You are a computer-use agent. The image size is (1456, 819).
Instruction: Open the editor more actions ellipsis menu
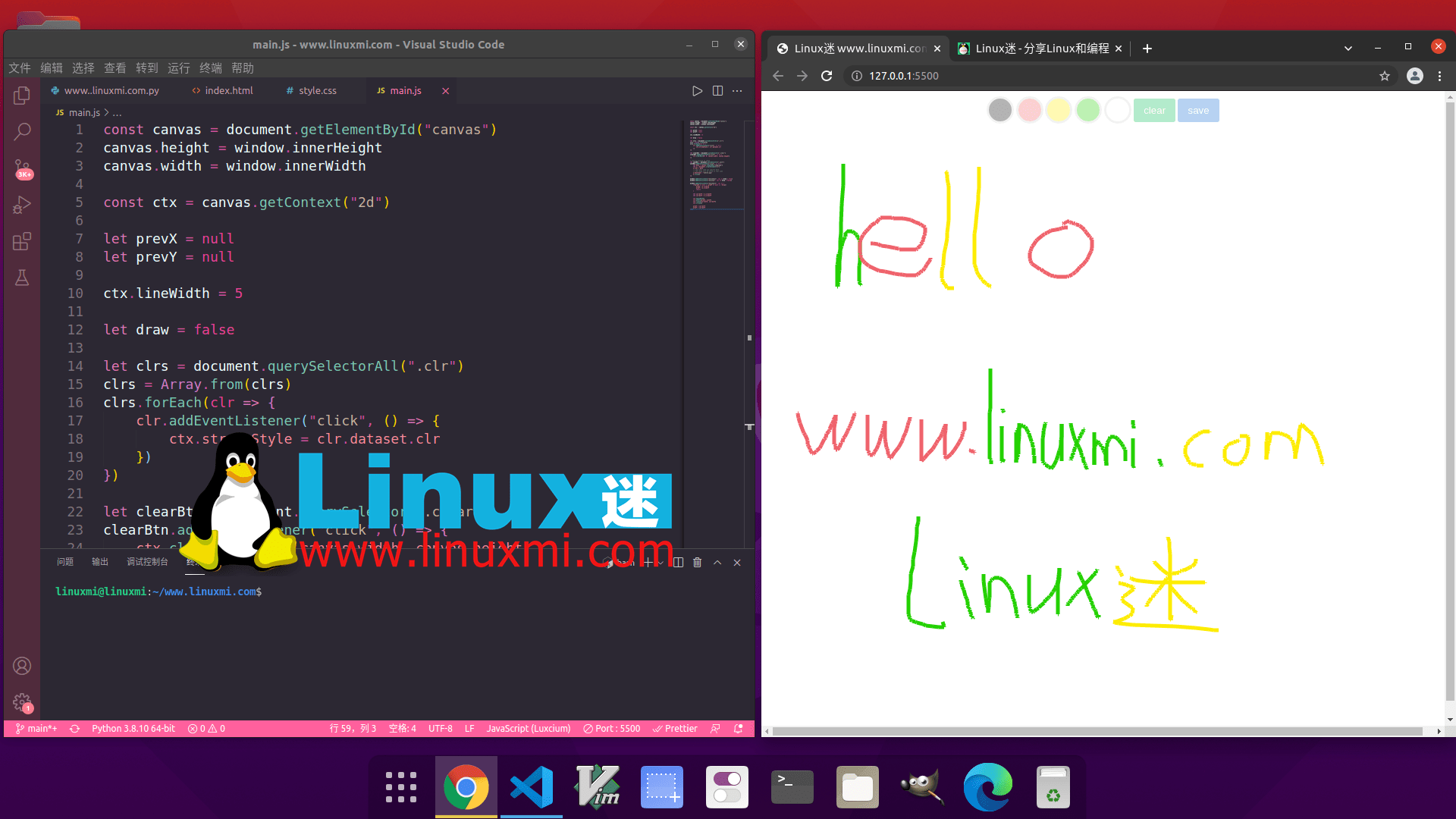(736, 90)
